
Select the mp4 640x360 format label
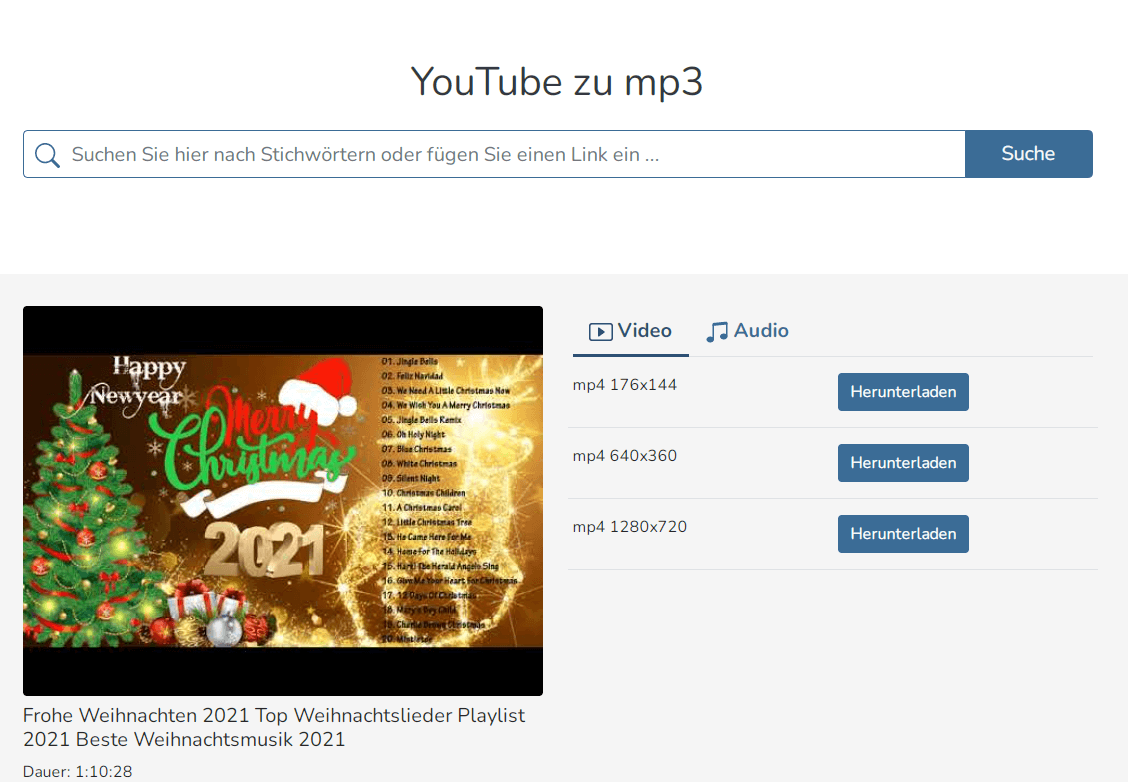pyautogui.click(x=624, y=455)
